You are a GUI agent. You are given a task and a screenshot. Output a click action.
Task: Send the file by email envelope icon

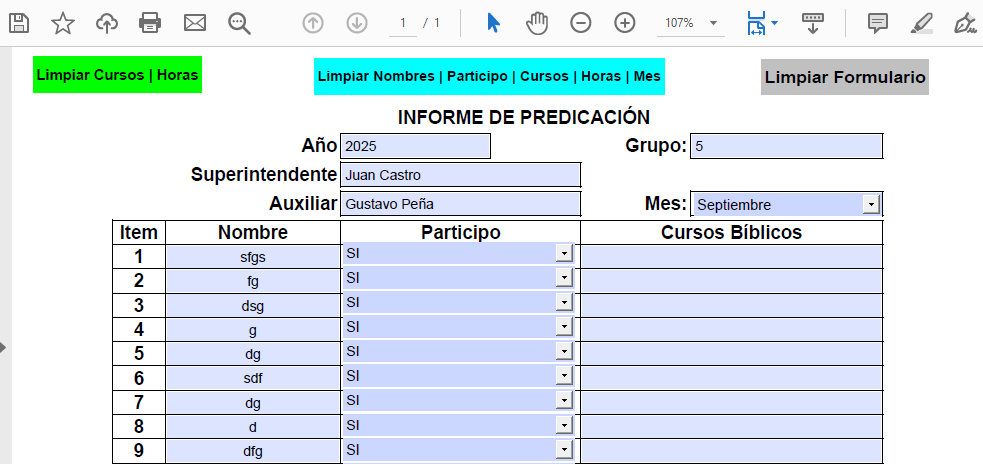195,23
